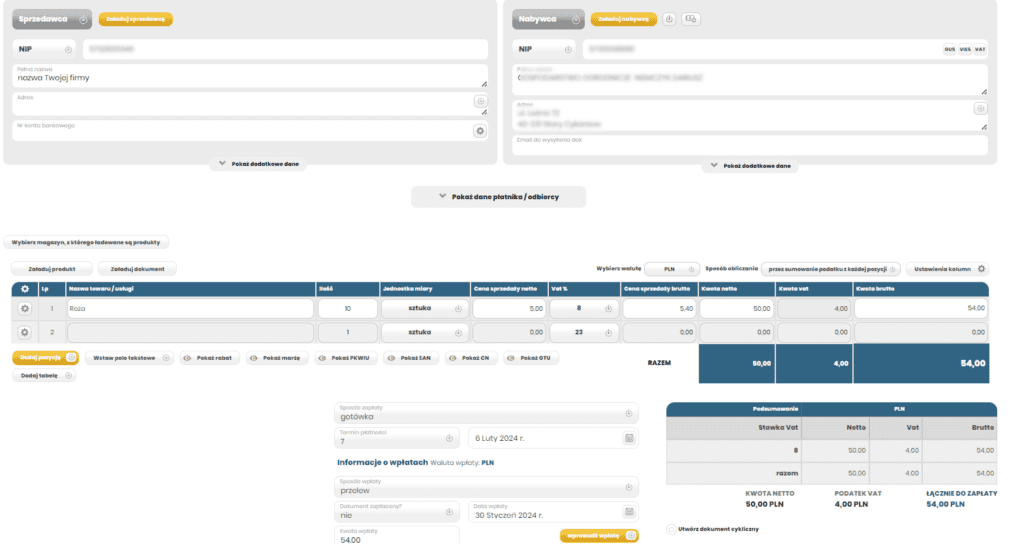
Task: Open the Vat % selector showing 8
Action: (584, 309)
